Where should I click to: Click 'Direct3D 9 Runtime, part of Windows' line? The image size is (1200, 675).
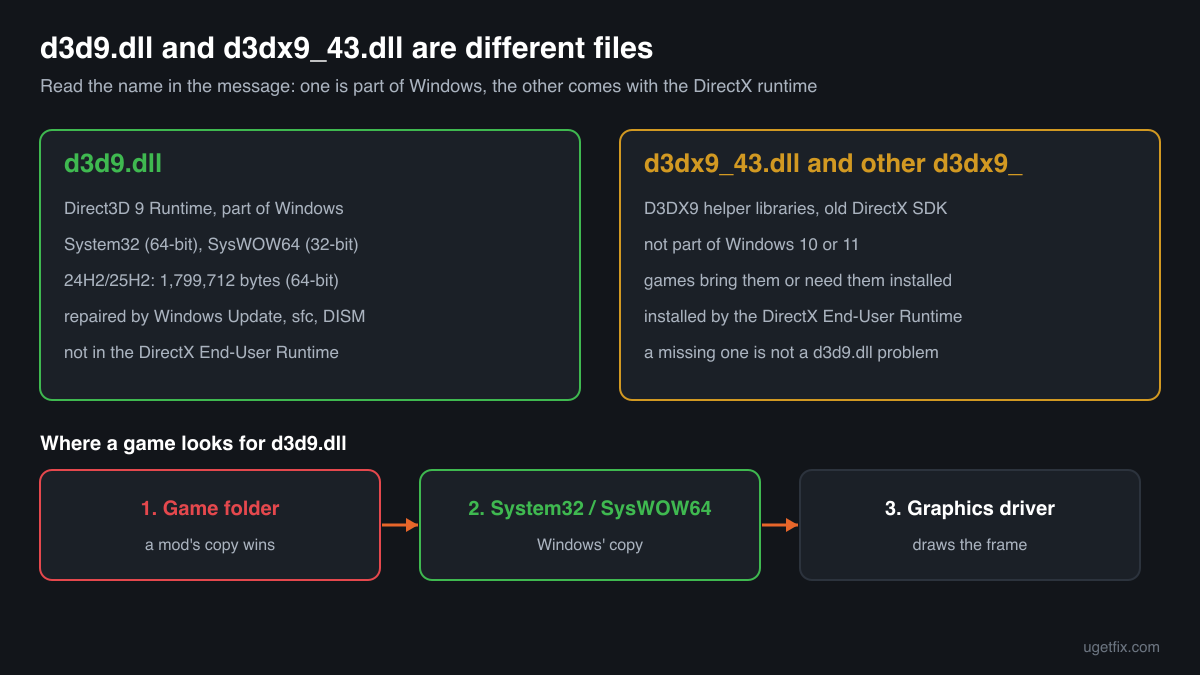[204, 209]
